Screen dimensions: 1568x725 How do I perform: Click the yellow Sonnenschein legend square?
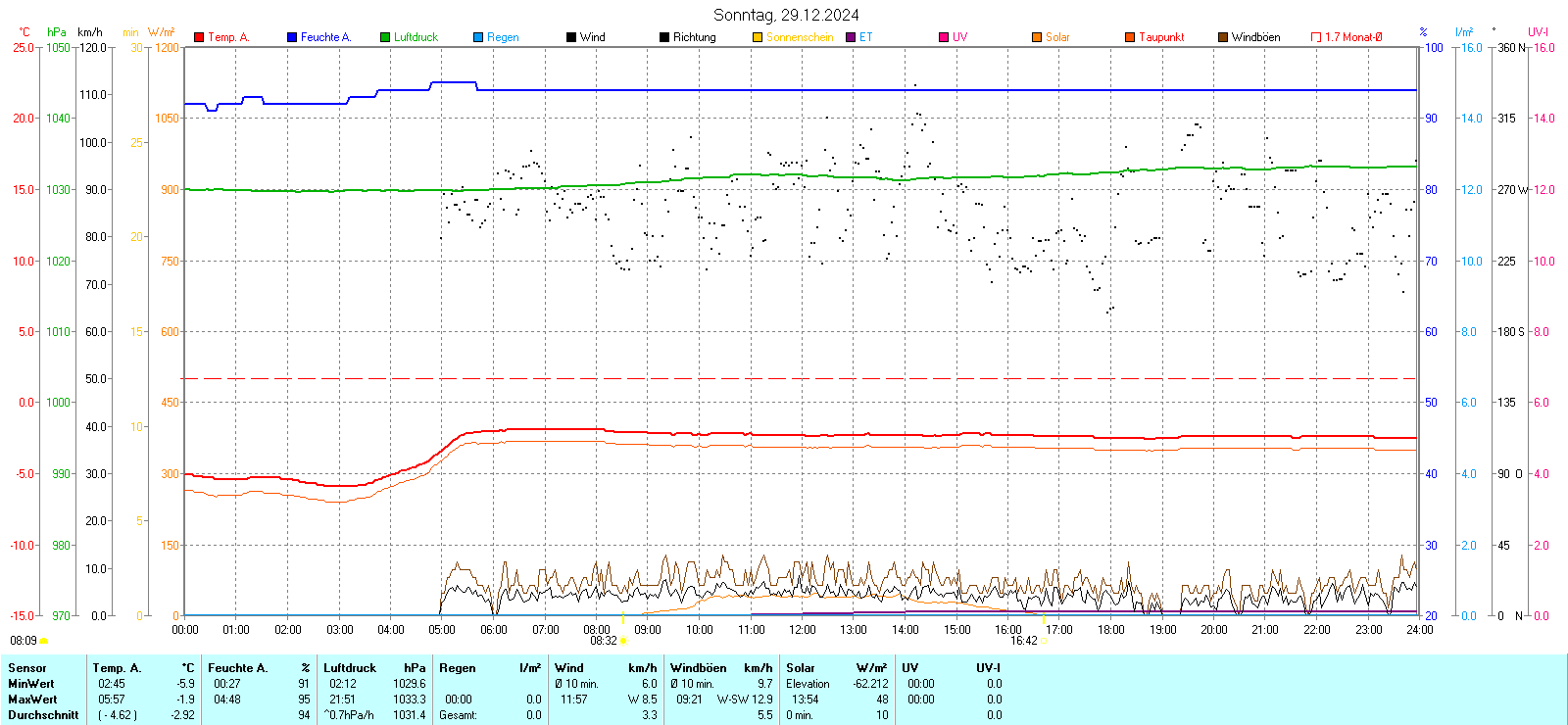[x=758, y=37]
